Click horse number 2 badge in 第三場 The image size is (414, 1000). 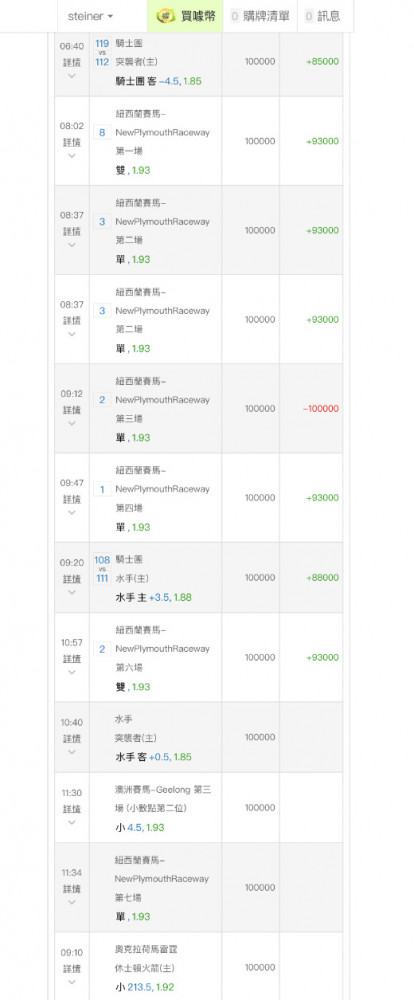[x=102, y=400]
